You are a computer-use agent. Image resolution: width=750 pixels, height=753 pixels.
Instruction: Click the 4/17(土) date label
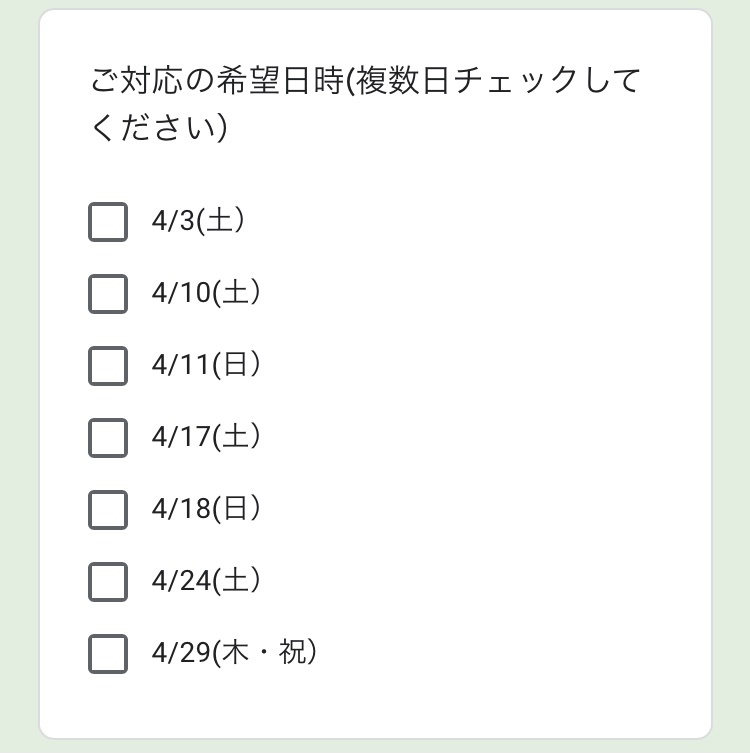coord(206,437)
